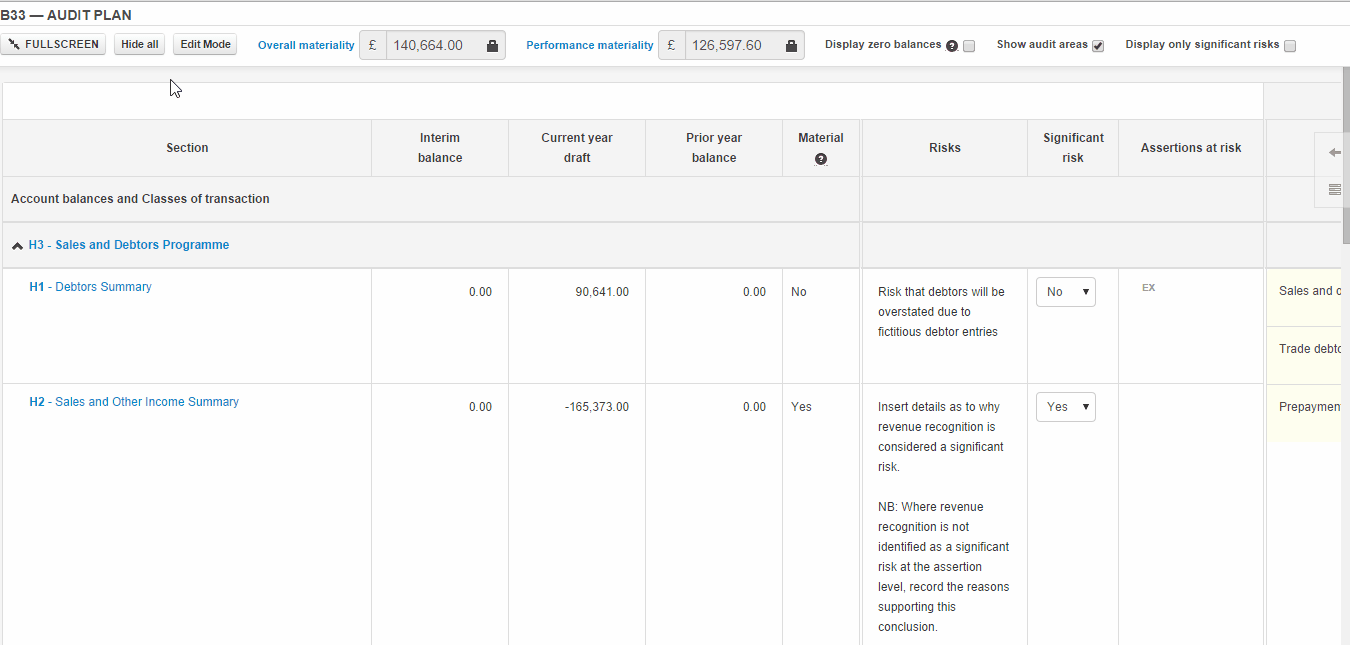Switch to Edit Mode
1350x645 pixels.
[205, 45]
